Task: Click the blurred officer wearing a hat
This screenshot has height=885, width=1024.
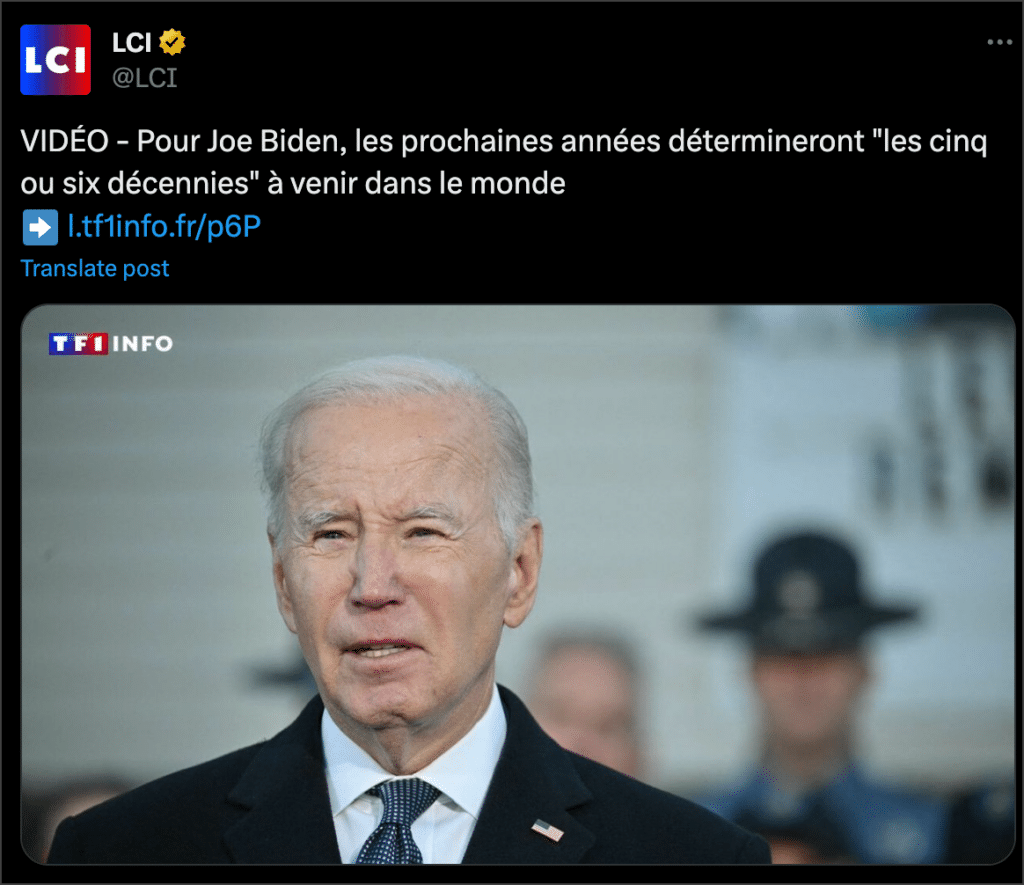Action: point(807,679)
